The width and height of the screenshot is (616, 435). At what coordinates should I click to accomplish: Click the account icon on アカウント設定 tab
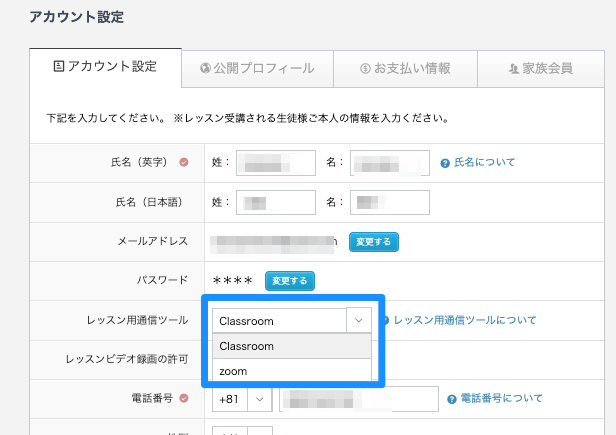click(59, 67)
